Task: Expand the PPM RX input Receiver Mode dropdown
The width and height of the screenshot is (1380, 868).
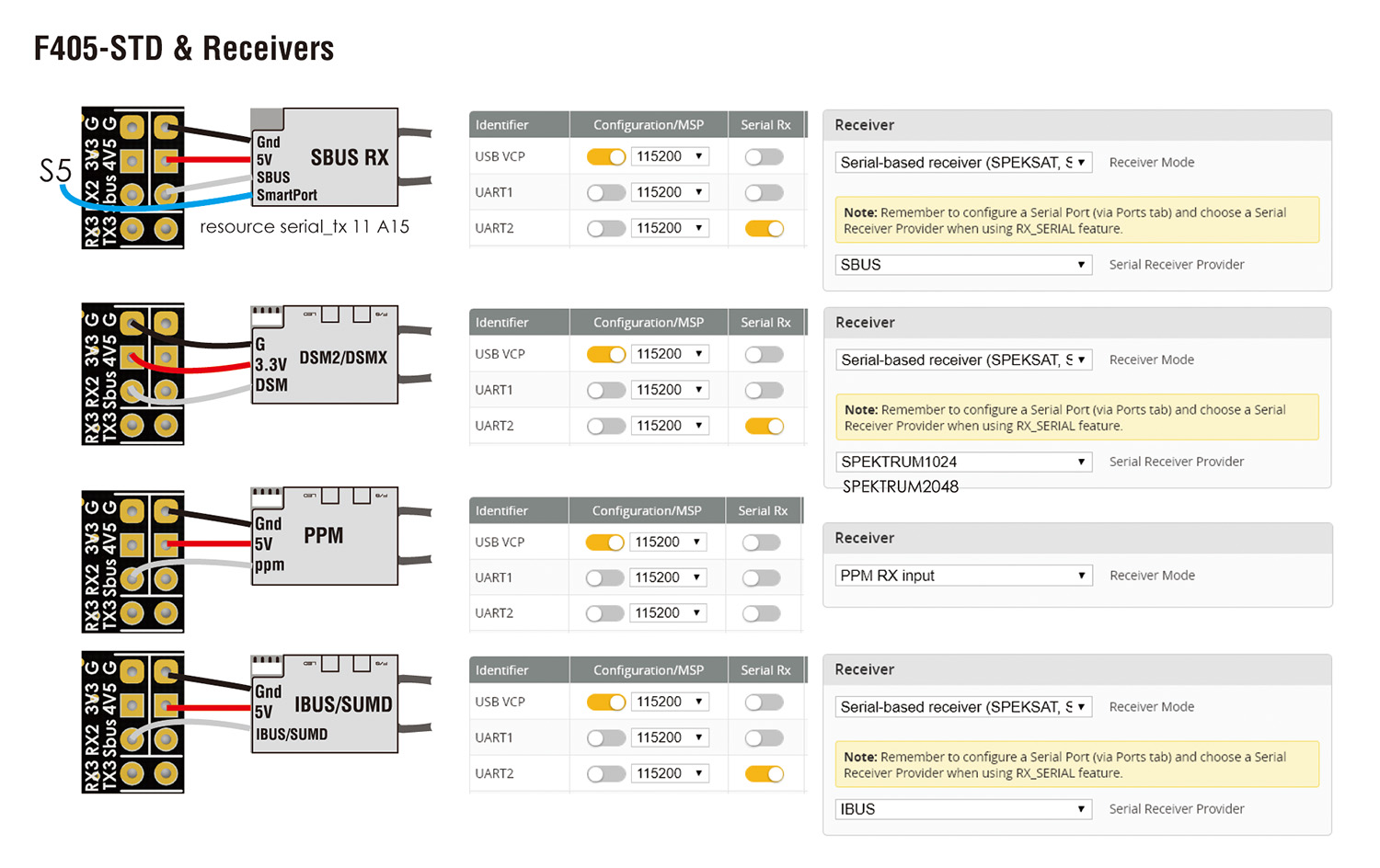Action: 963,576
